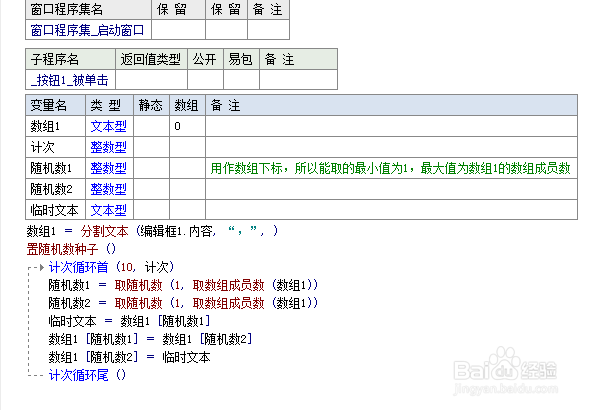592x410 pixels.
Task: Click the 计次 variable name cell
Action: click(56, 147)
